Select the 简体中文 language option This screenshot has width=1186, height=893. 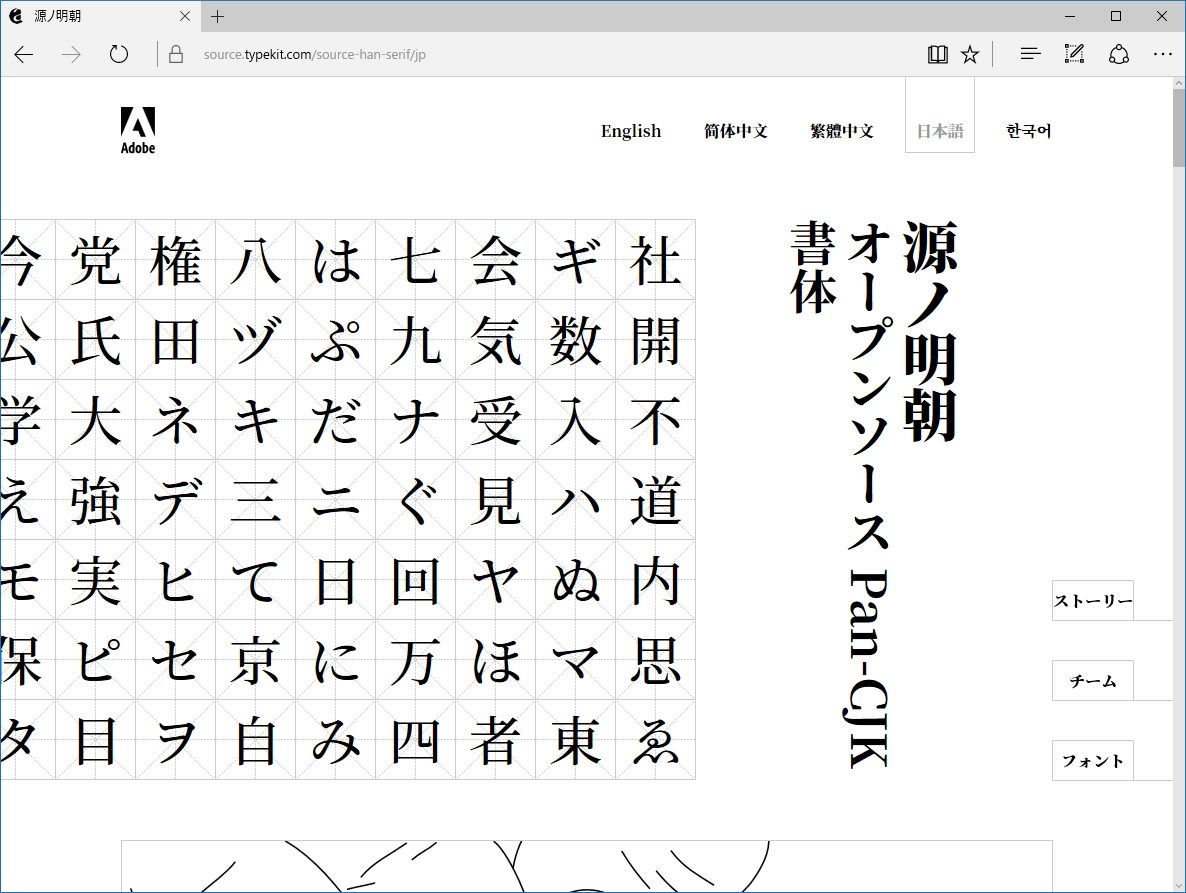click(736, 131)
